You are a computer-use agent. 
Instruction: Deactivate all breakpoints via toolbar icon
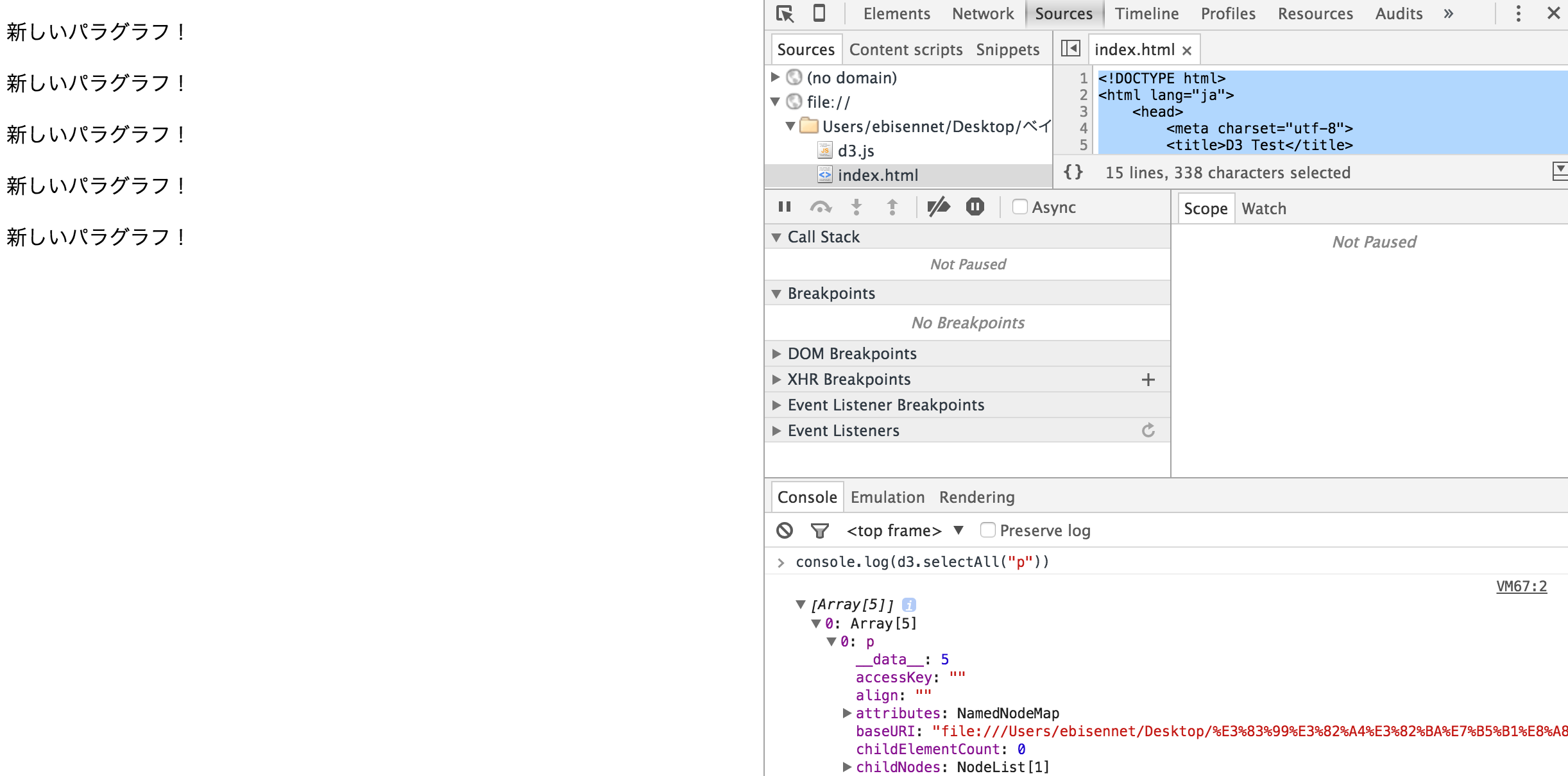(939, 207)
